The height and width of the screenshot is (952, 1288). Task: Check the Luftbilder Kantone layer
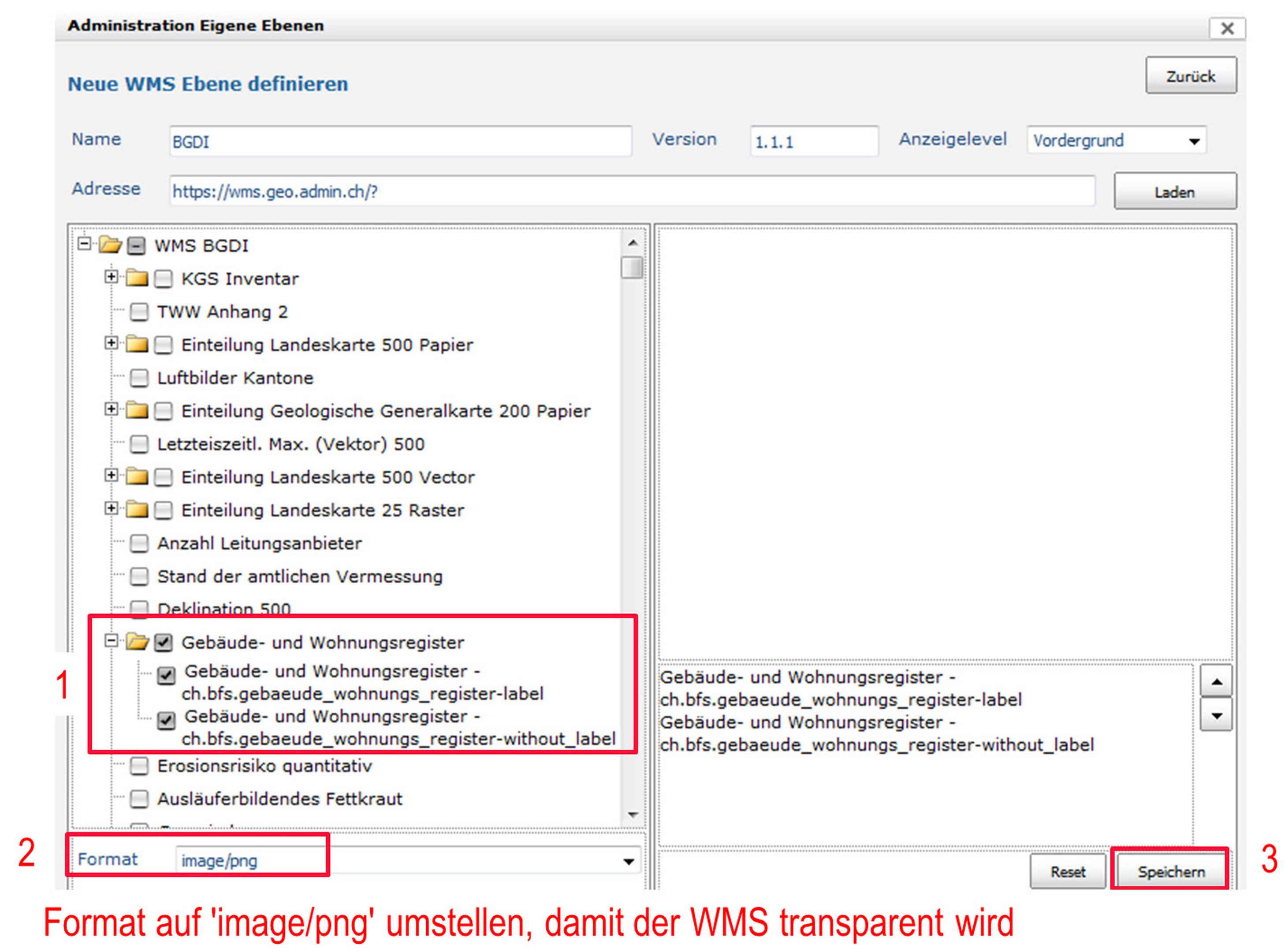(x=139, y=378)
